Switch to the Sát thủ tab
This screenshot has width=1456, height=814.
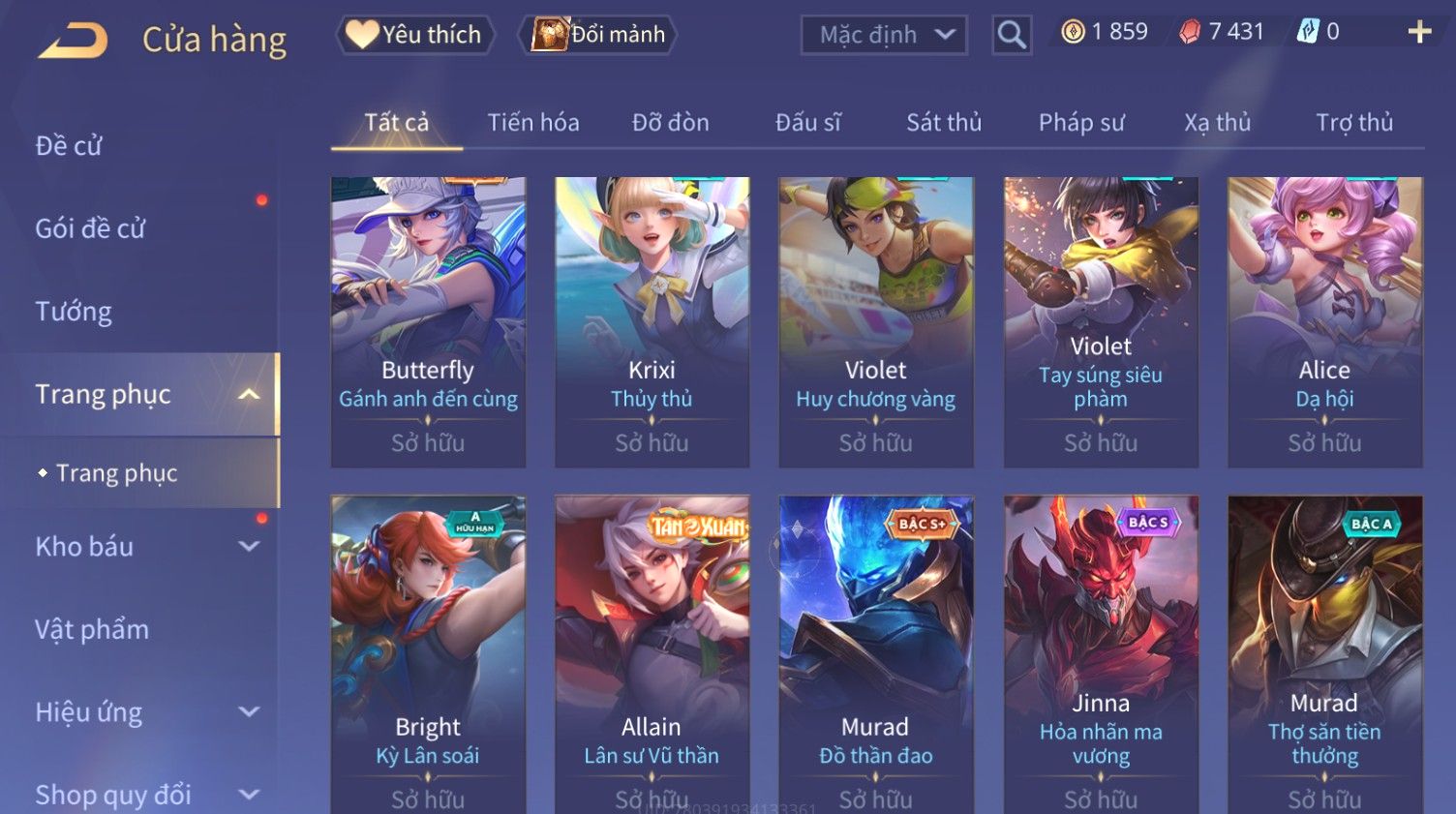pos(944,123)
